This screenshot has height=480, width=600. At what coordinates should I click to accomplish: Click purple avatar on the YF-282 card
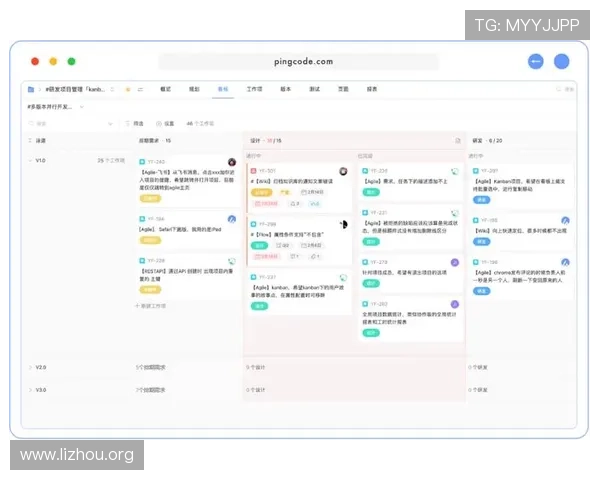[455, 304]
